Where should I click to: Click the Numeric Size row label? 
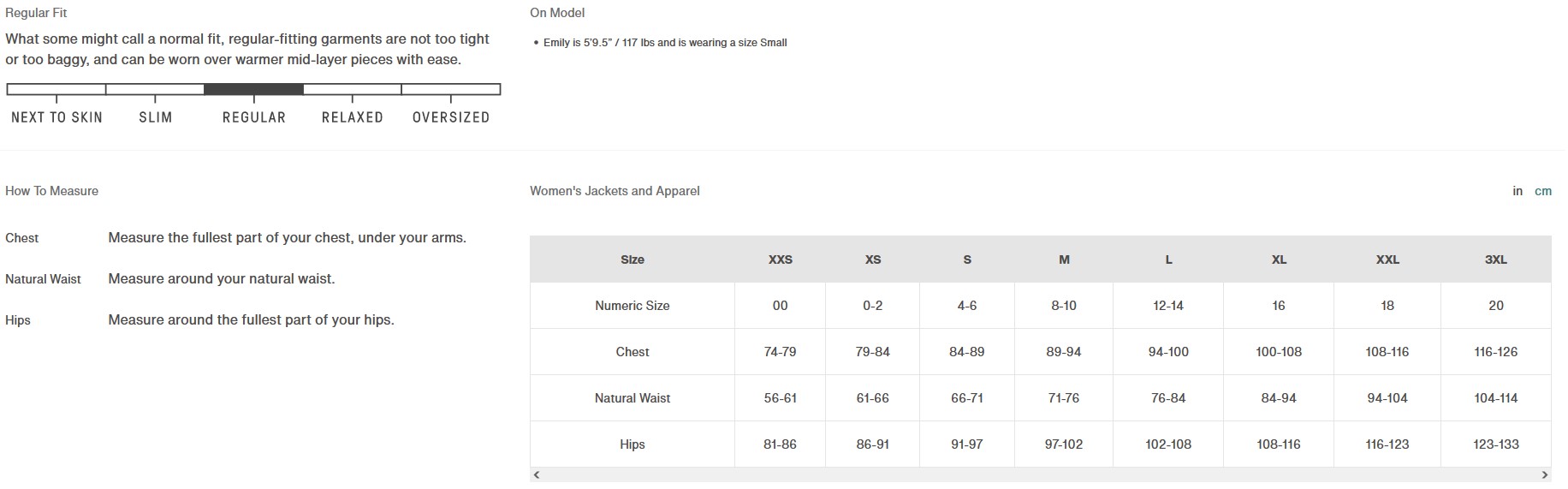pyautogui.click(x=633, y=306)
